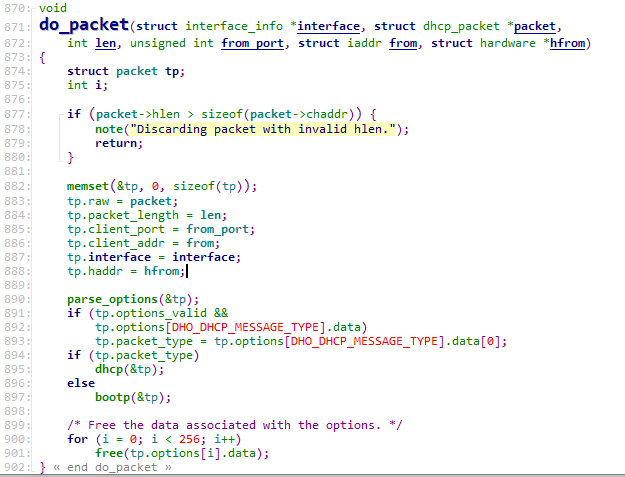Click the bootp(&tp) function call
Viewport: 625px width, 477px height.
119,397
